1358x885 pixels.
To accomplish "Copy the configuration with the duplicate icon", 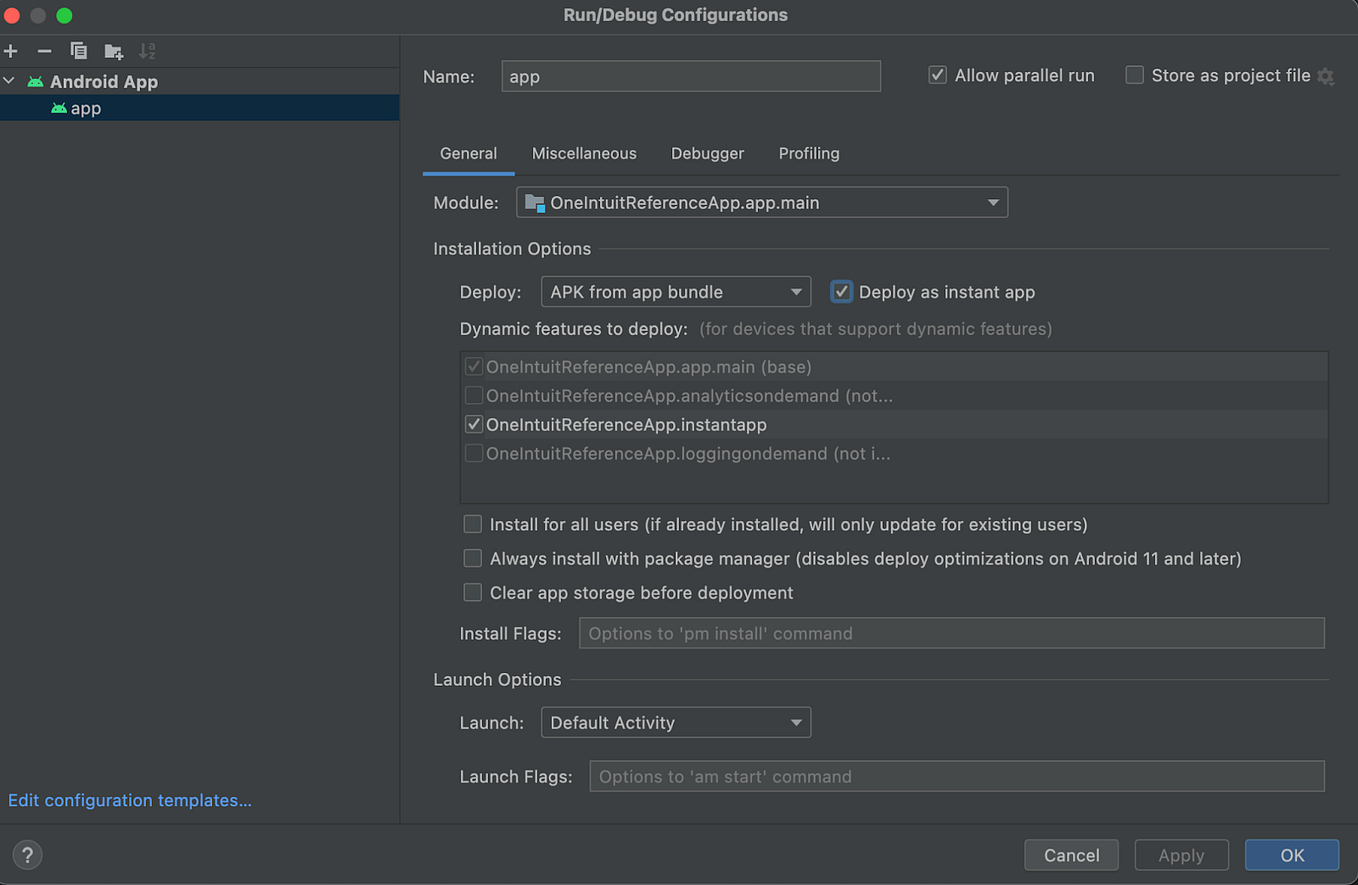I will [78, 51].
